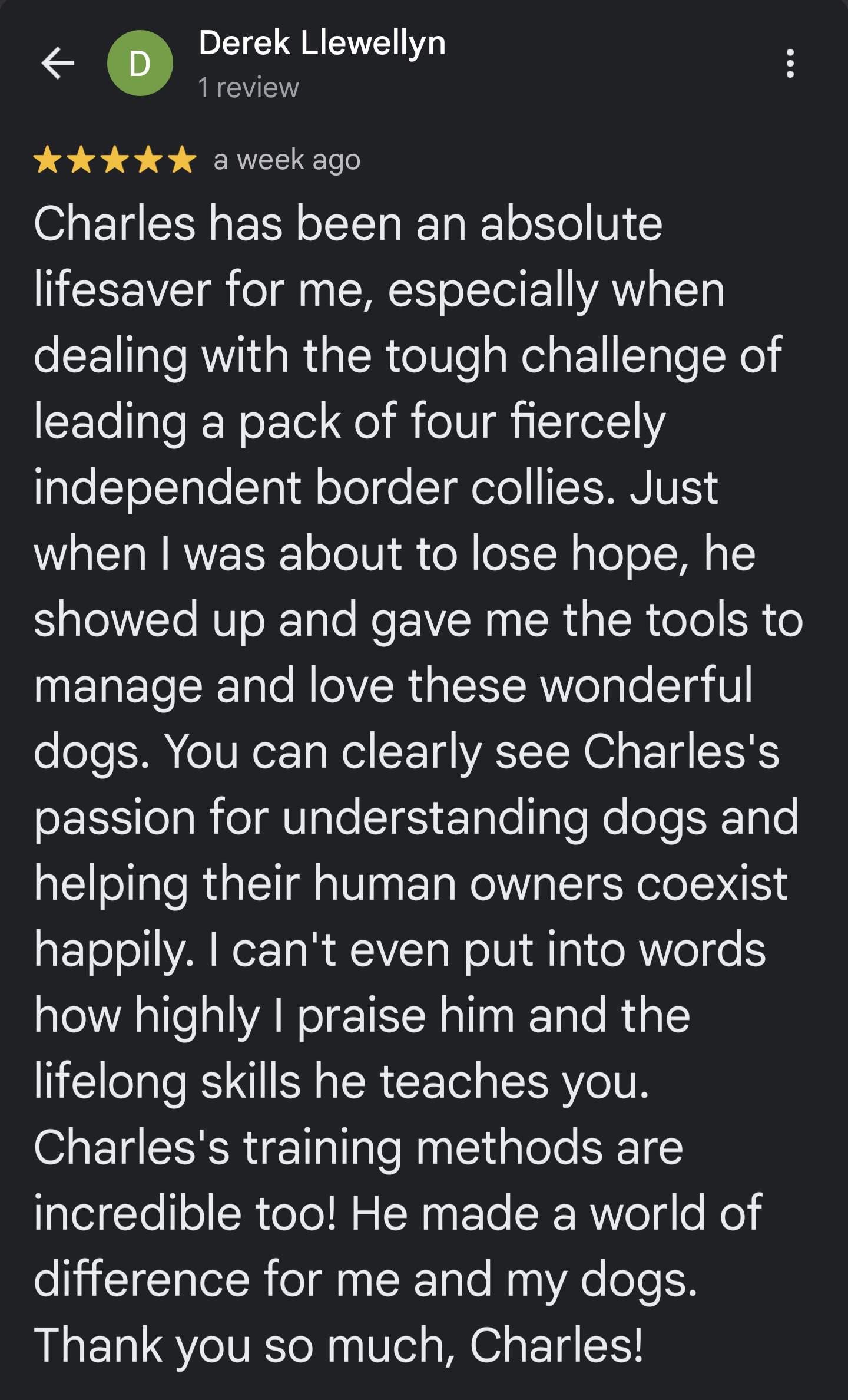Tap the line "dealing with the tough challenge of"
Screen dimensions: 848x1400
pyautogui.click(x=408, y=356)
